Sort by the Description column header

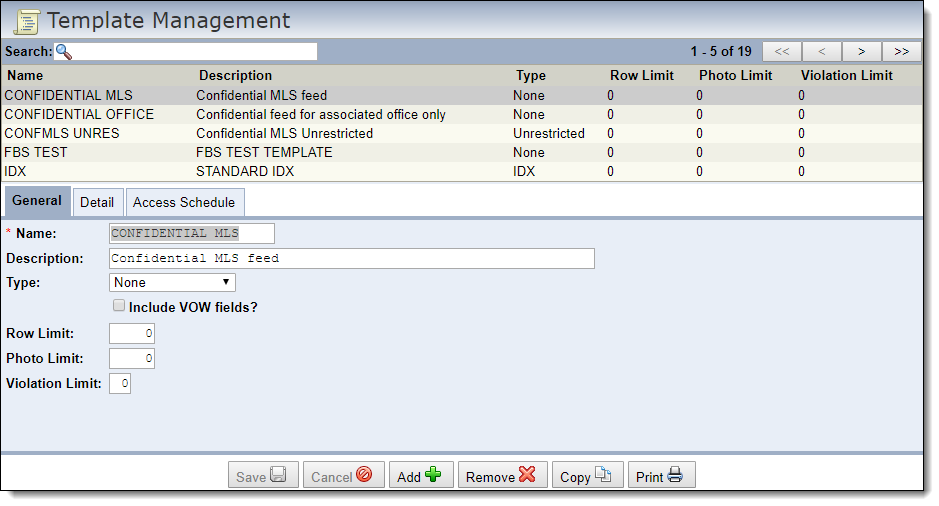click(235, 75)
